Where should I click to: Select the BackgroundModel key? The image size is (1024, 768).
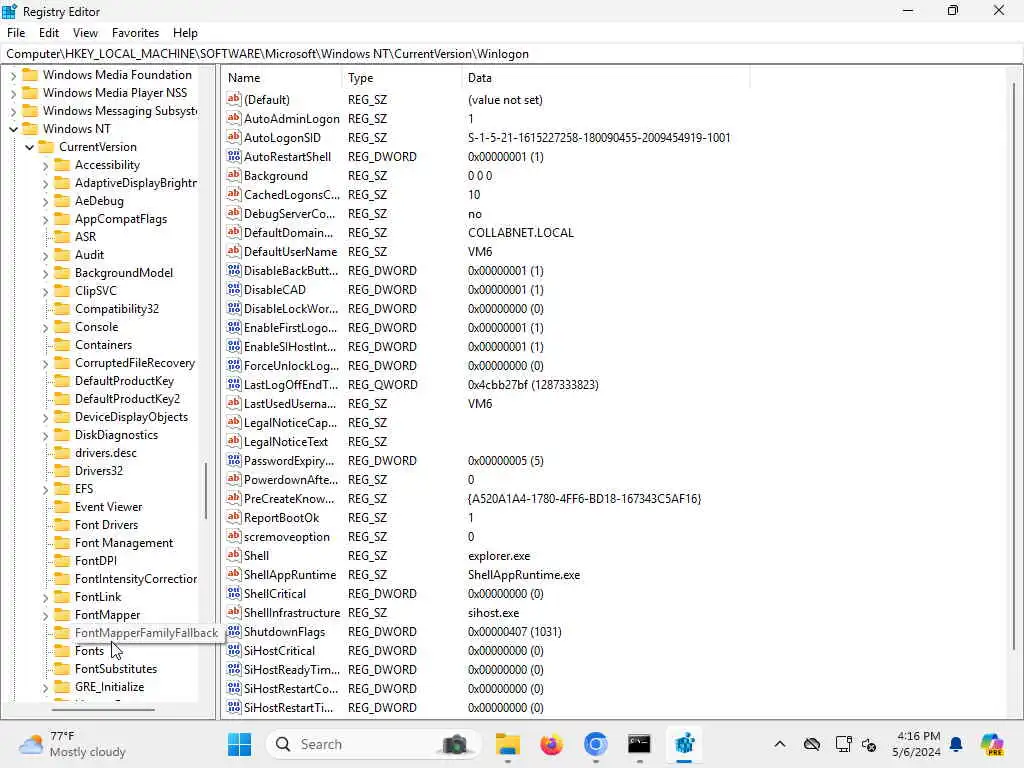[123, 273]
